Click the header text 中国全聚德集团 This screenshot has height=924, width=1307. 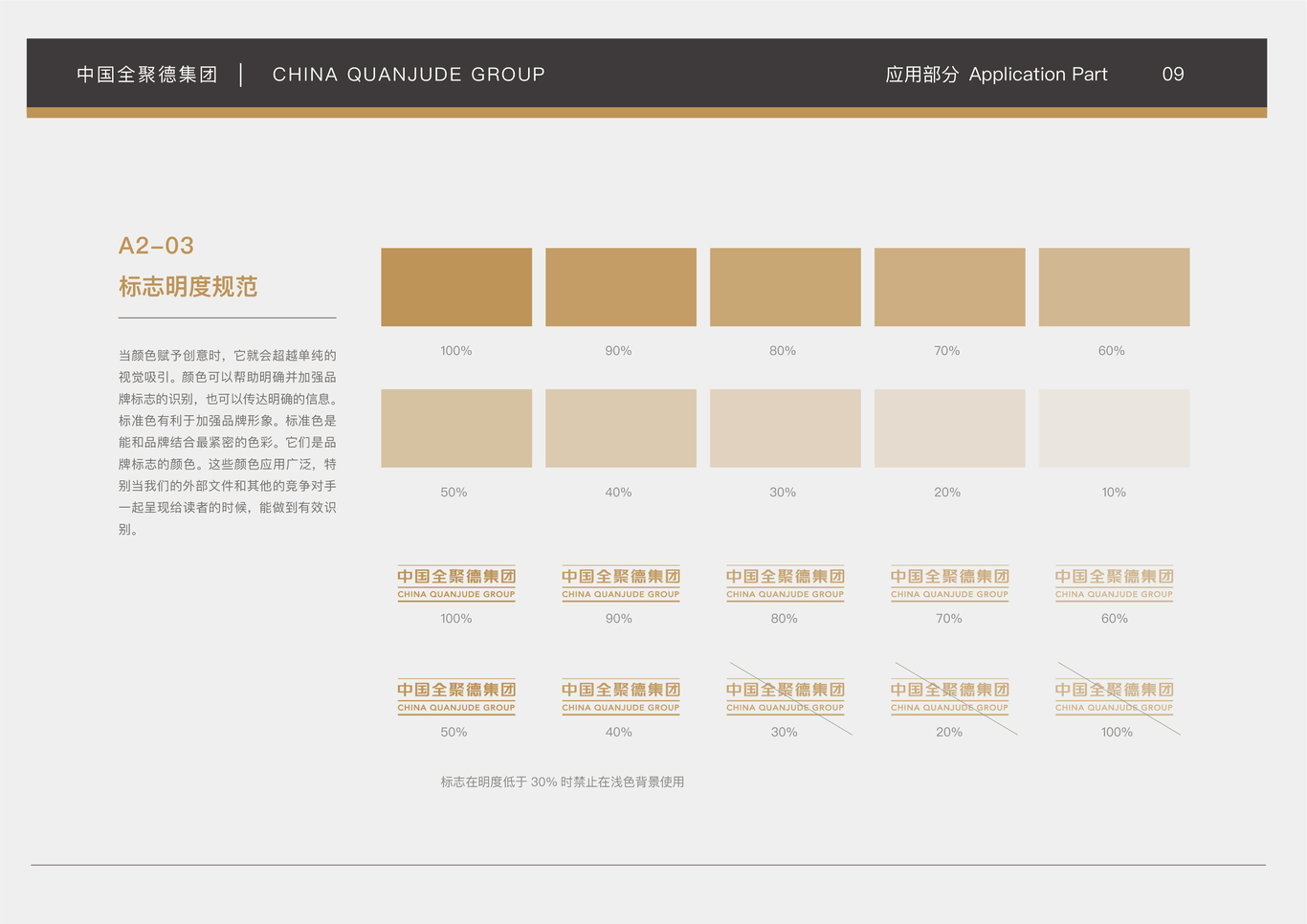(147, 75)
